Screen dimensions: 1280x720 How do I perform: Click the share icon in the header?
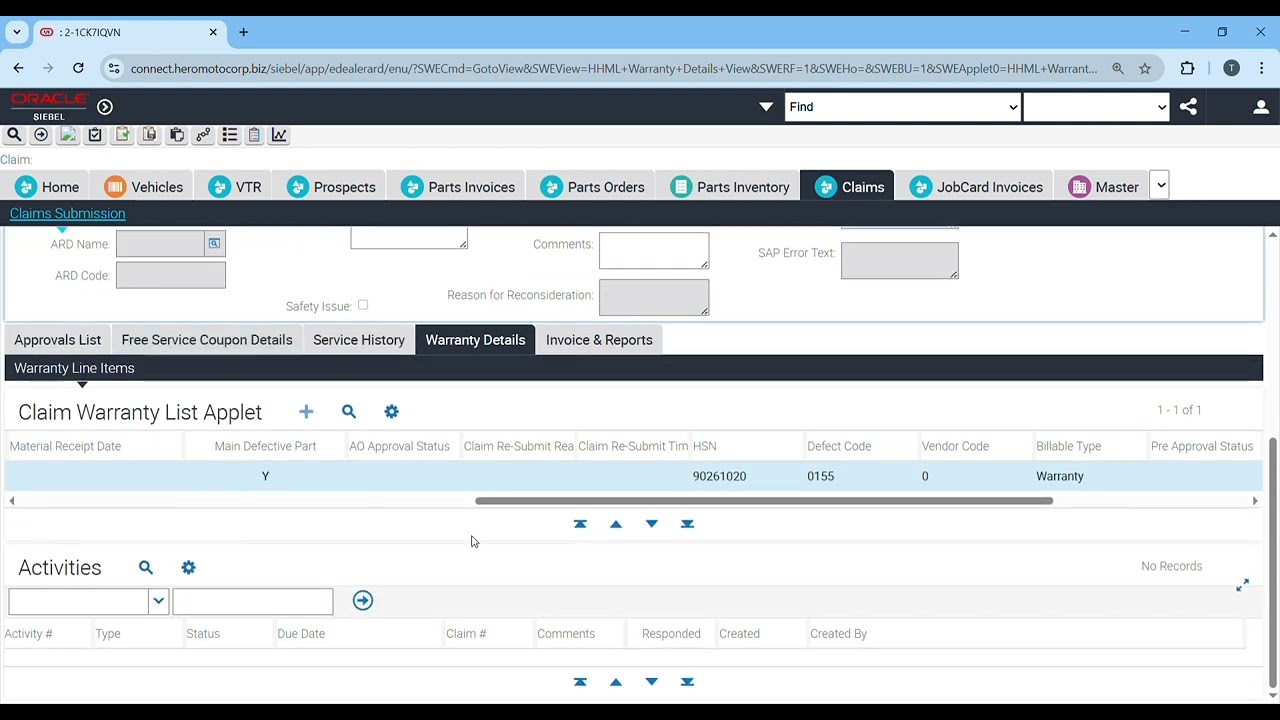coord(1188,107)
